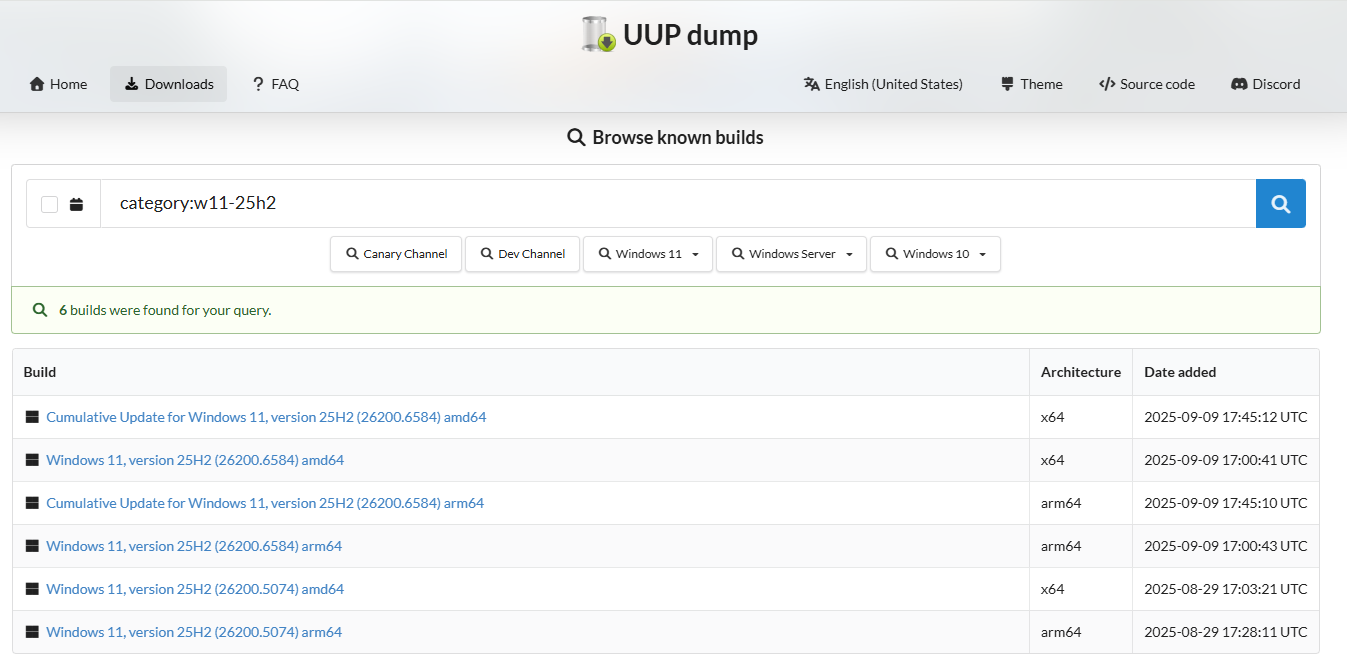Image resolution: width=1347 pixels, height=661 pixels.
Task: Open Windows 11 25H2 (26200.6584) amd64
Action: pos(195,460)
